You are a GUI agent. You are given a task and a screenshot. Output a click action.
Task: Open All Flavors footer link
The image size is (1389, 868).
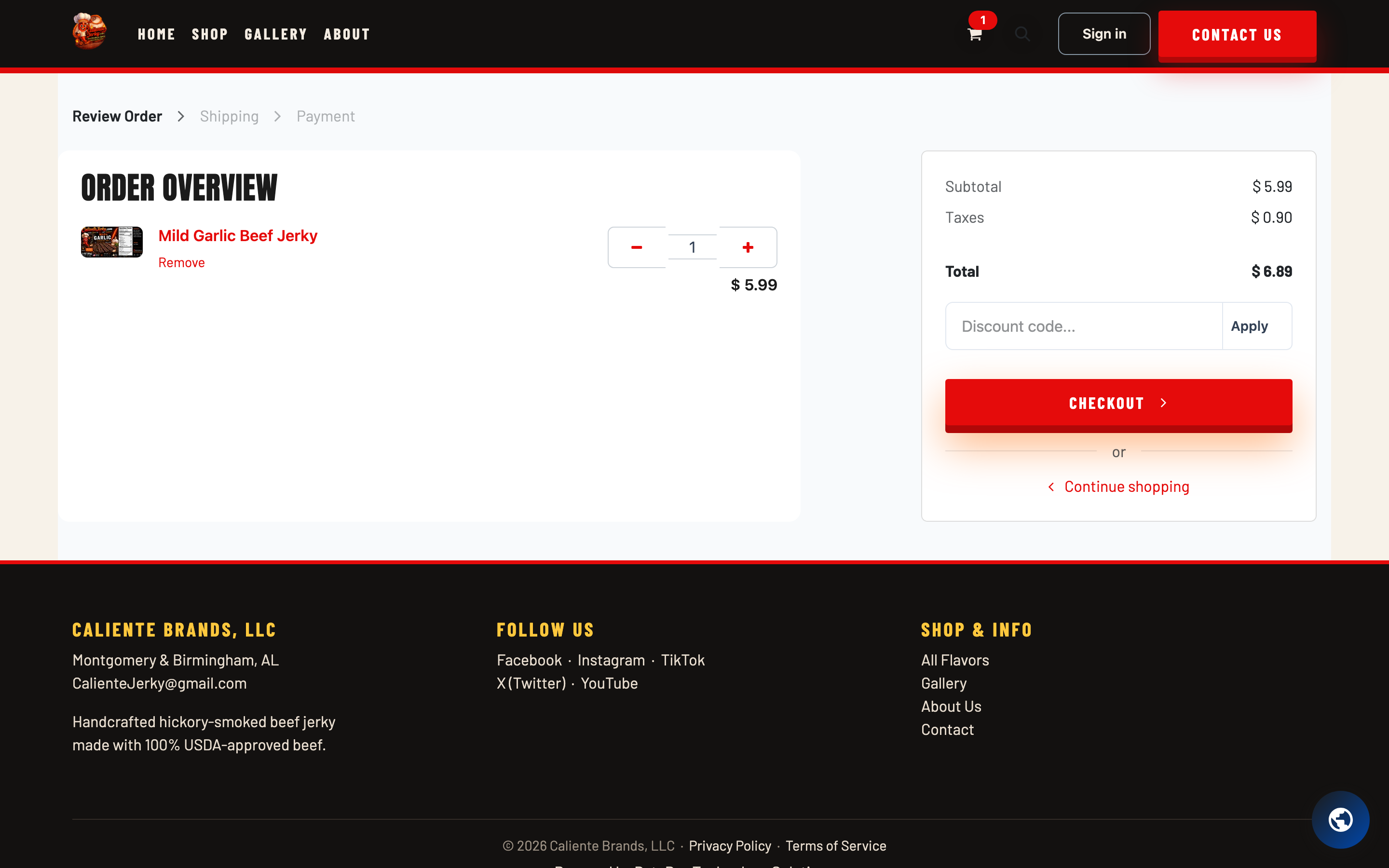(955, 660)
